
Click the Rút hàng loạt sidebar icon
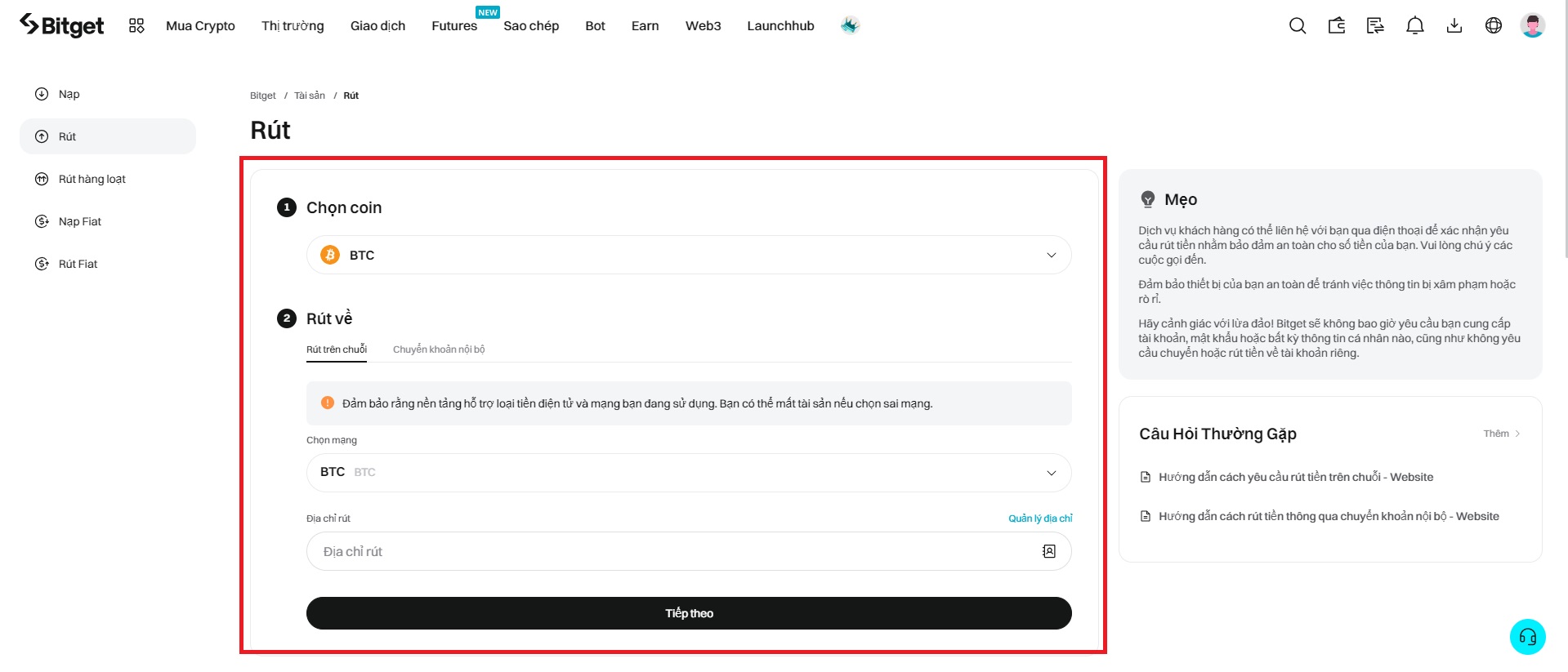[42, 179]
